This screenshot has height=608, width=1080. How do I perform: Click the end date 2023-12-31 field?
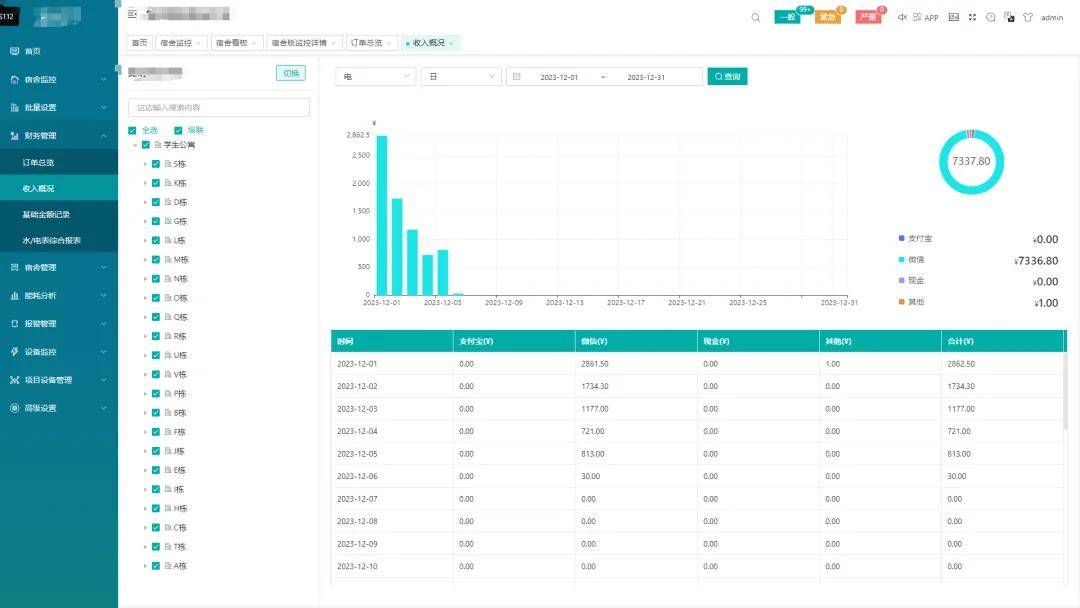click(646, 77)
